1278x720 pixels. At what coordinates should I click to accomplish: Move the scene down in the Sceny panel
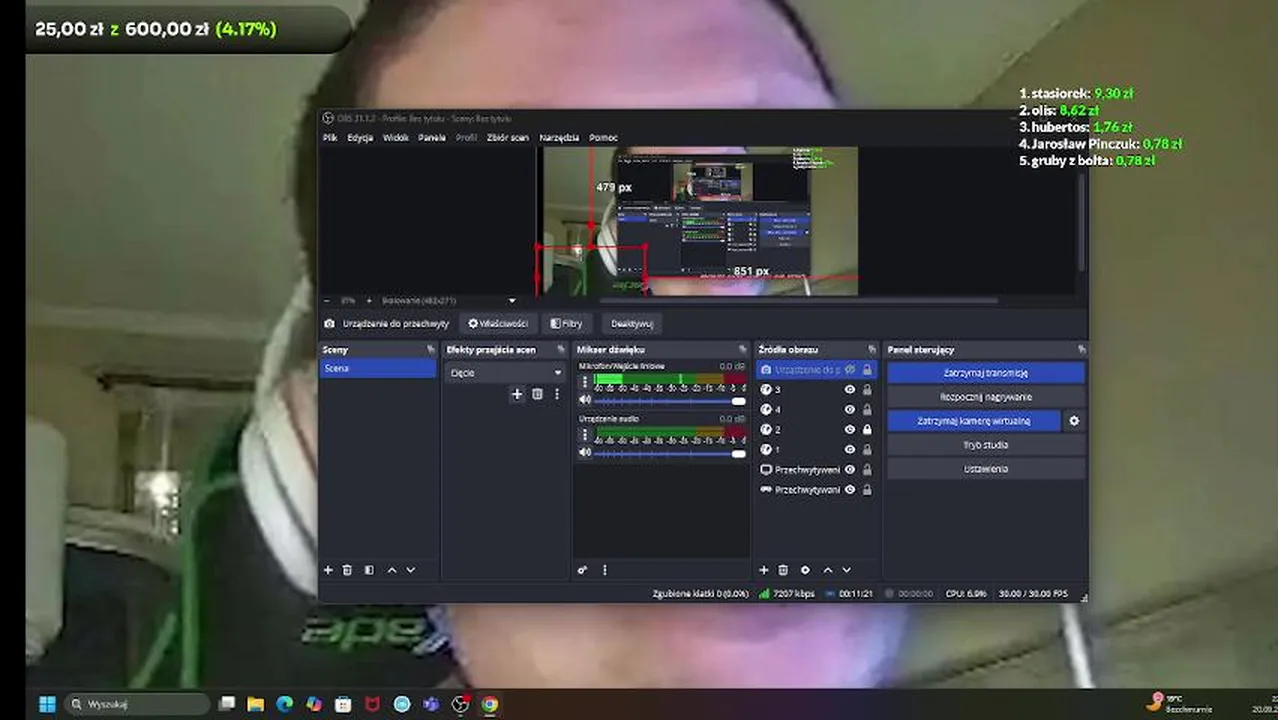point(410,570)
